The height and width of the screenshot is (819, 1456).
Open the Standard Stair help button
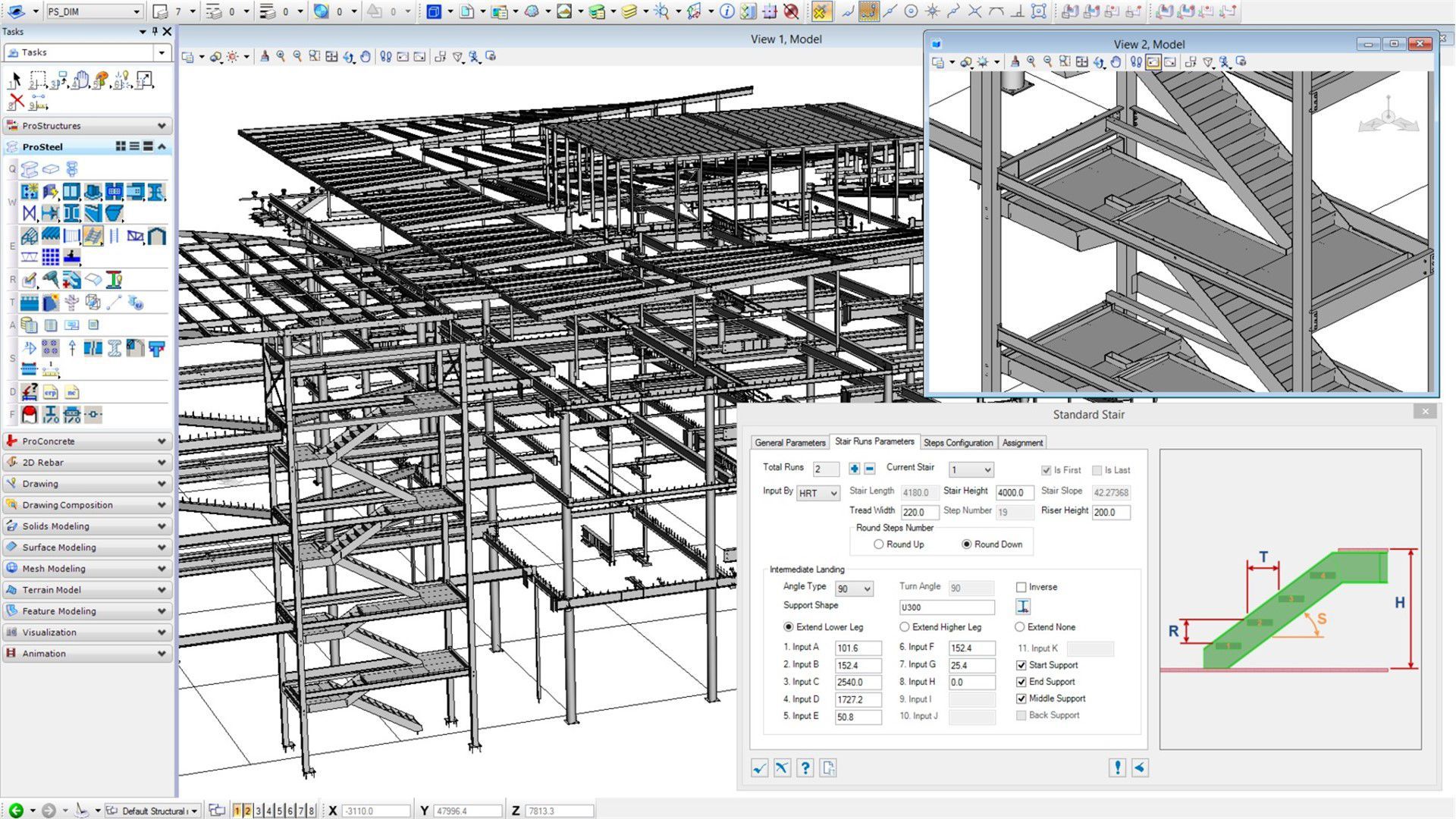coord(805,768)
